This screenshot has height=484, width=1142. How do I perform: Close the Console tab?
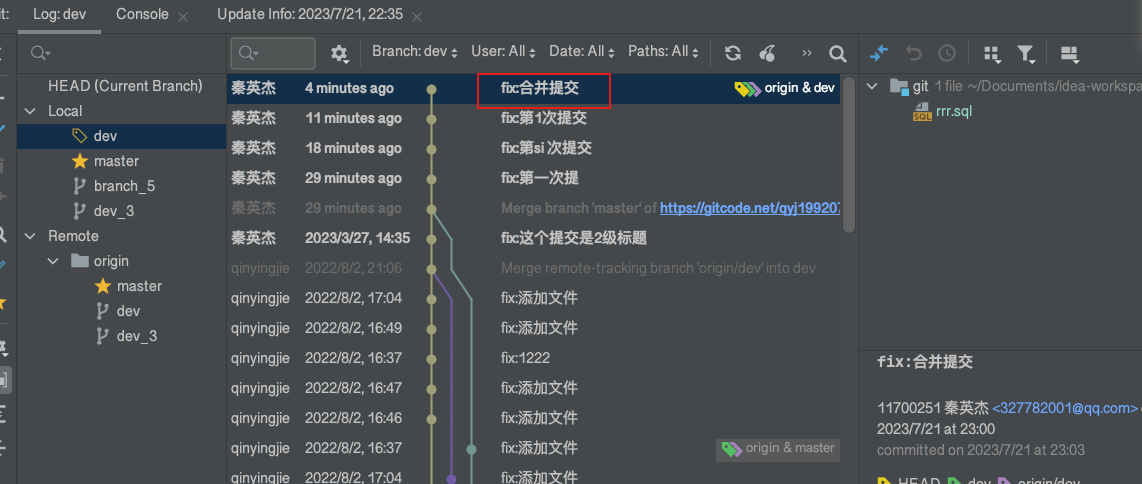[183, 16]
